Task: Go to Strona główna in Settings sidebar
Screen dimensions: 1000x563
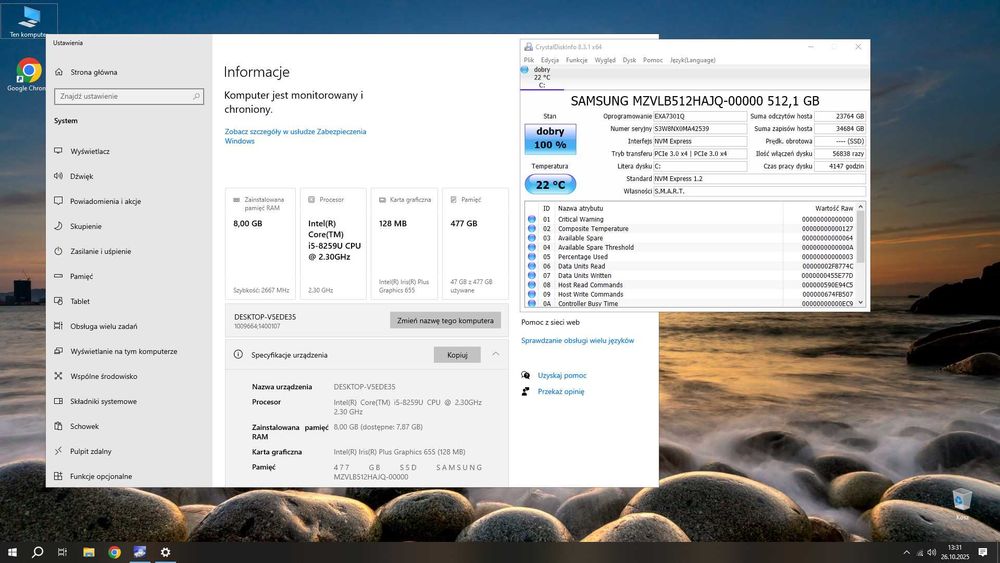Action: pos(86,72)
